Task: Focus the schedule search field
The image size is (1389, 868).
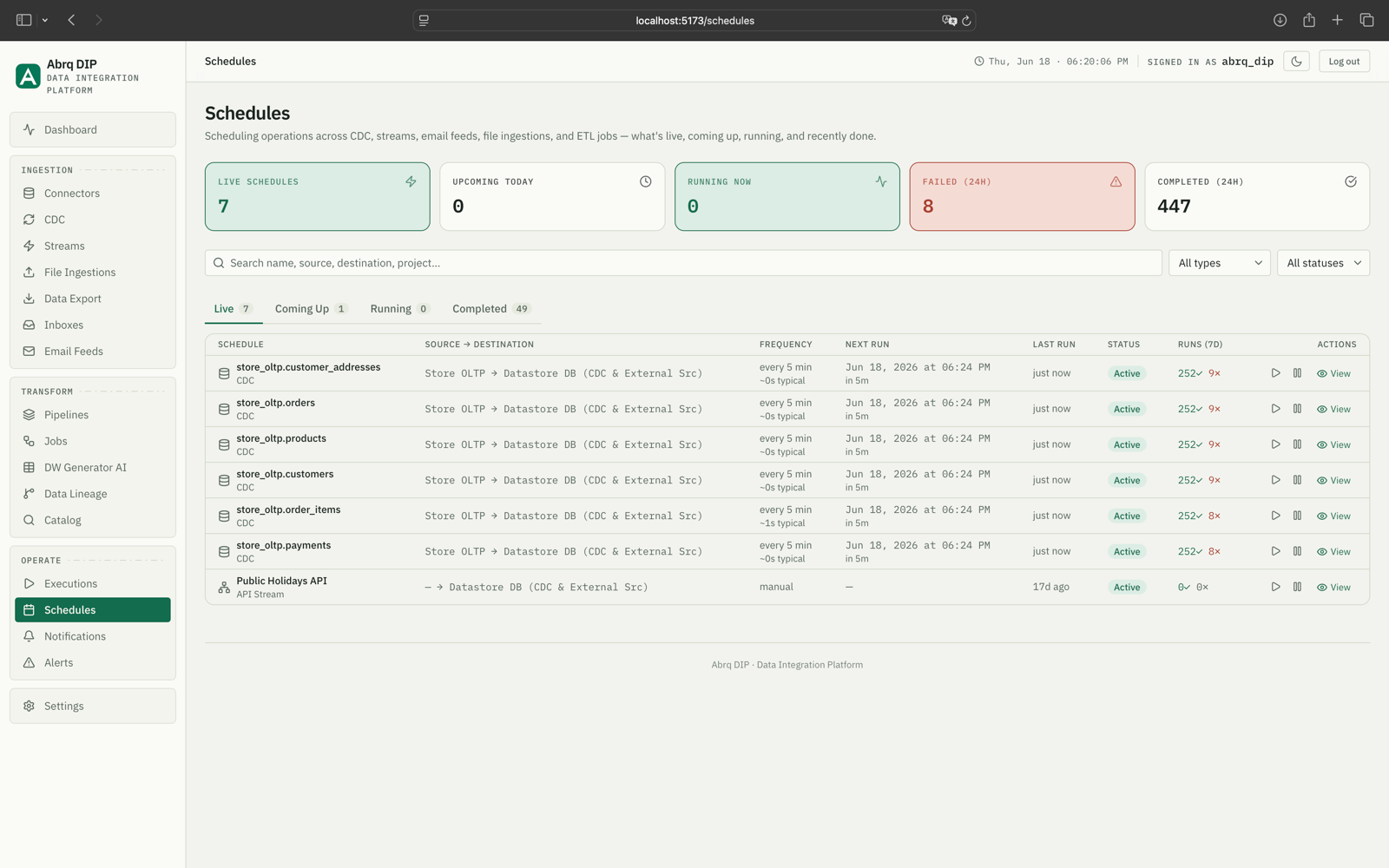Action: tap(683, 263)
